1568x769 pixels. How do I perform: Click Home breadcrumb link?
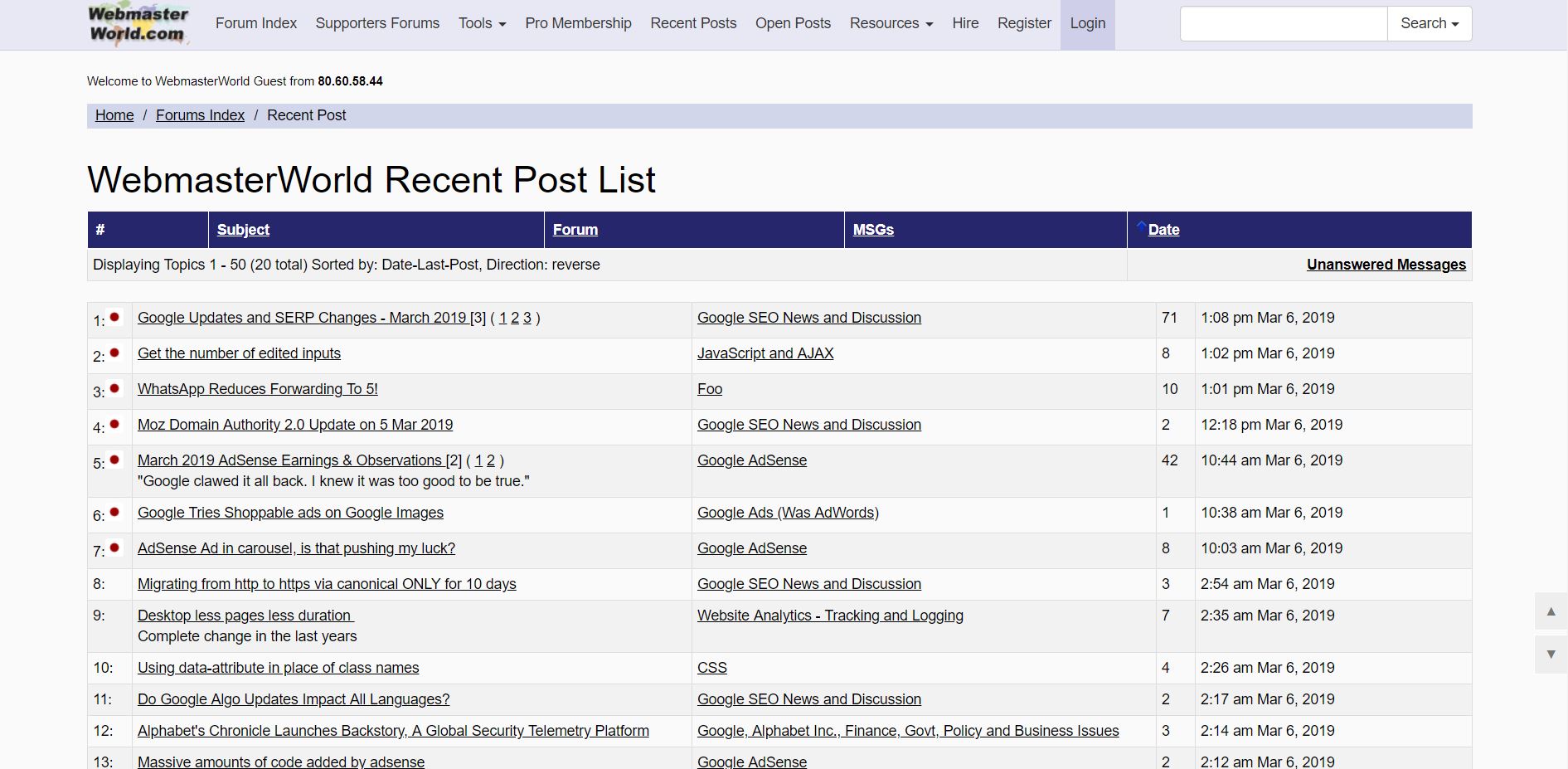tap(114, 115)
